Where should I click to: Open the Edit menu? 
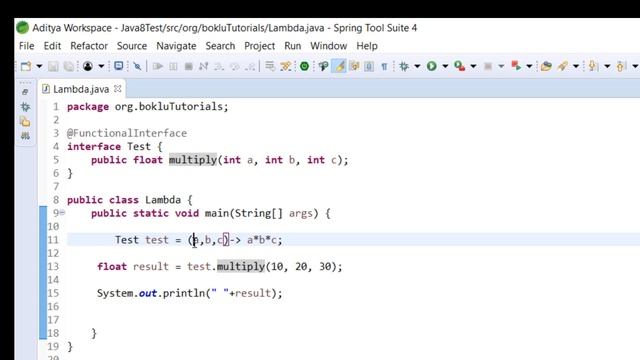pos(52,46)
